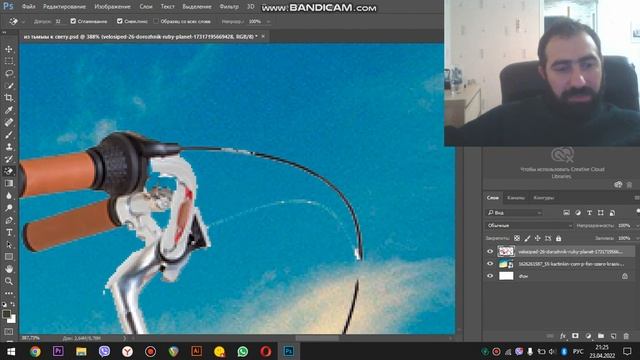Filter layers by type text
Screen dimensions: 640x360
(589, 213)
